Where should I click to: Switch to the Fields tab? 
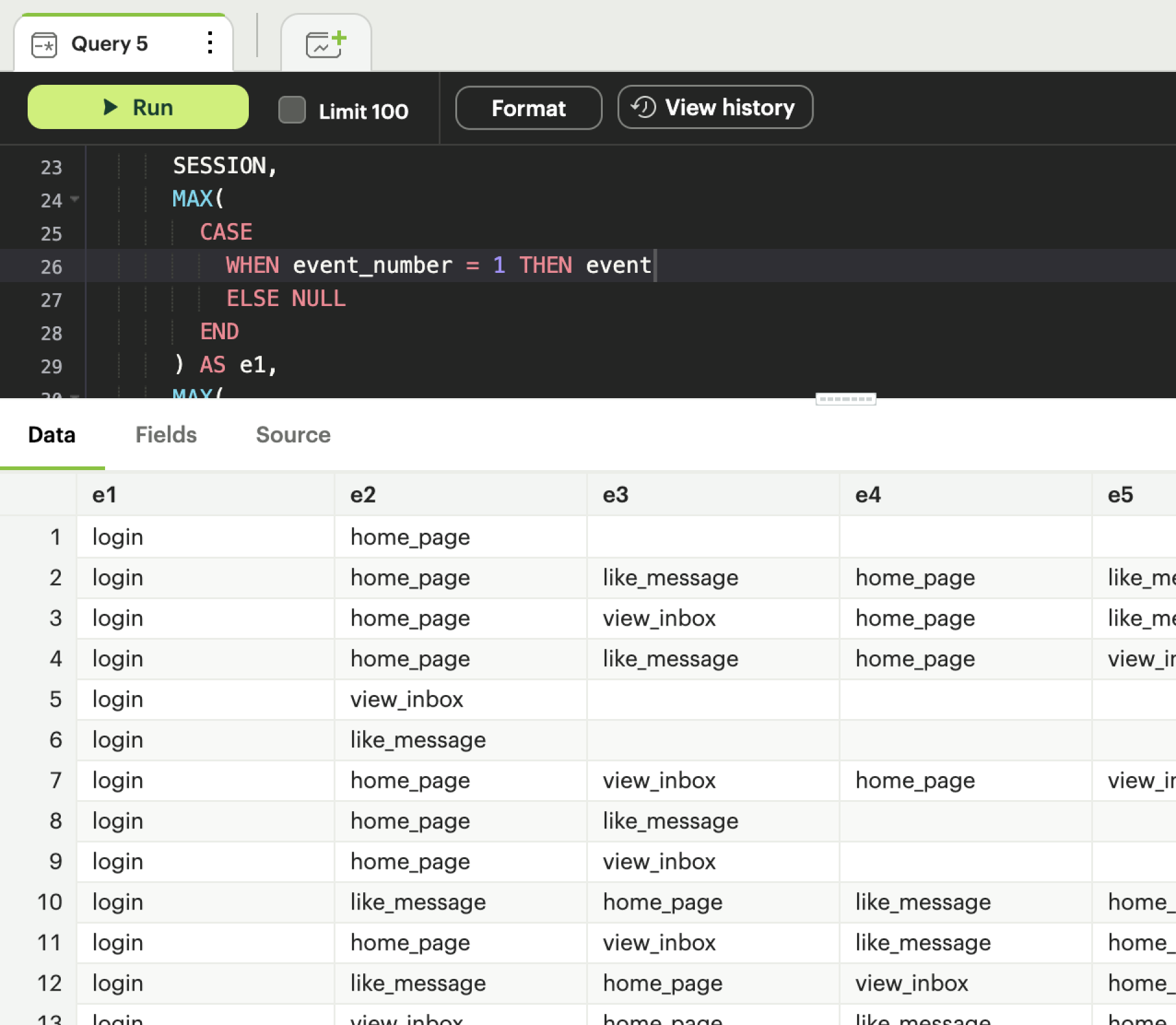(166, 435)
